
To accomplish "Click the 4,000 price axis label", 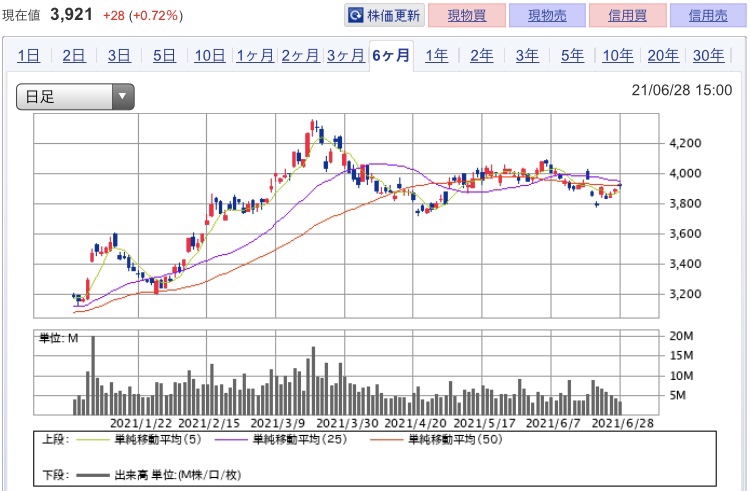I will pyautogui.click(x=685, y=173).
